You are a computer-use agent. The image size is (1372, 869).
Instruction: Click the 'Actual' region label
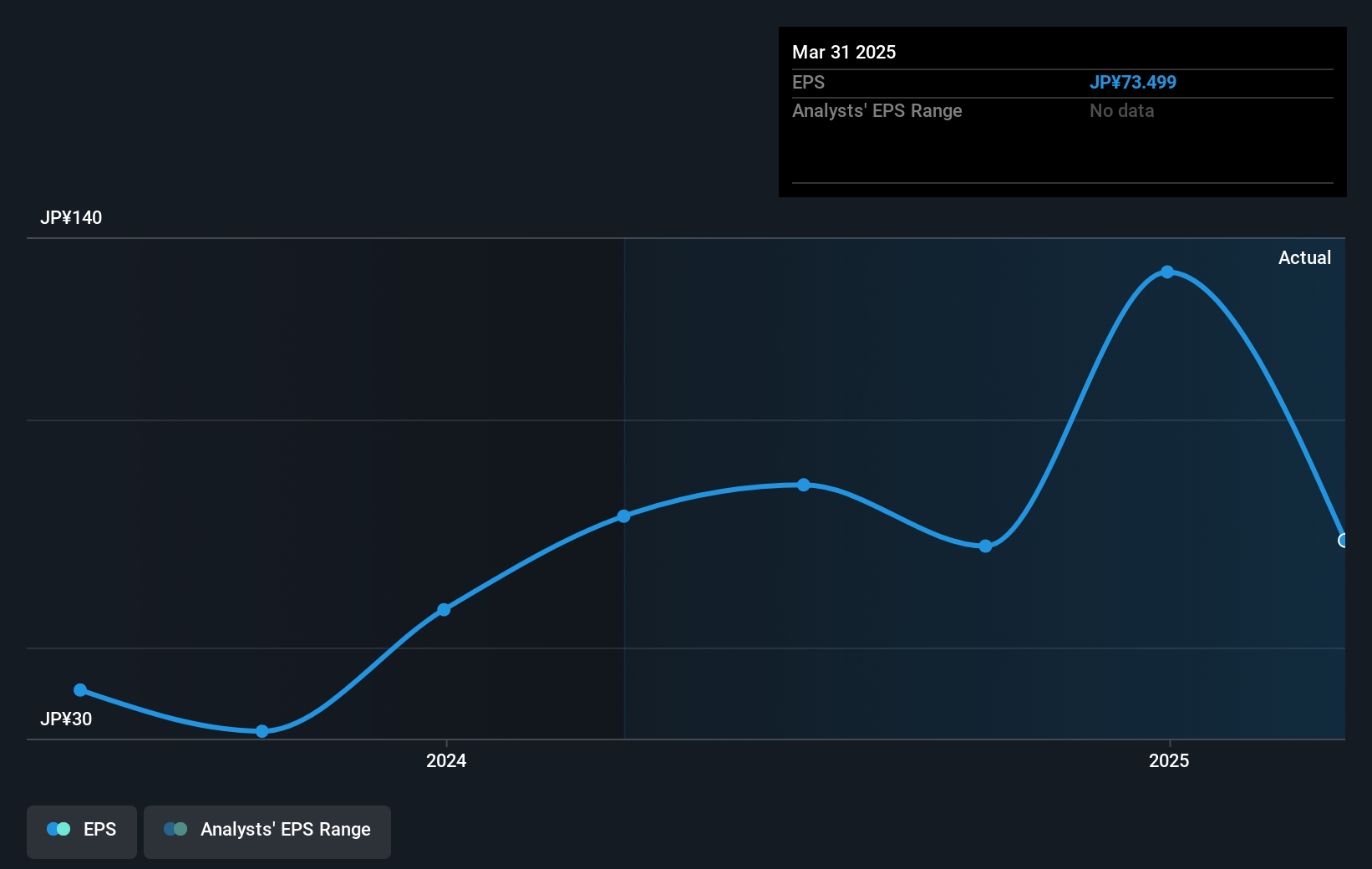(x=1304, y=257)
